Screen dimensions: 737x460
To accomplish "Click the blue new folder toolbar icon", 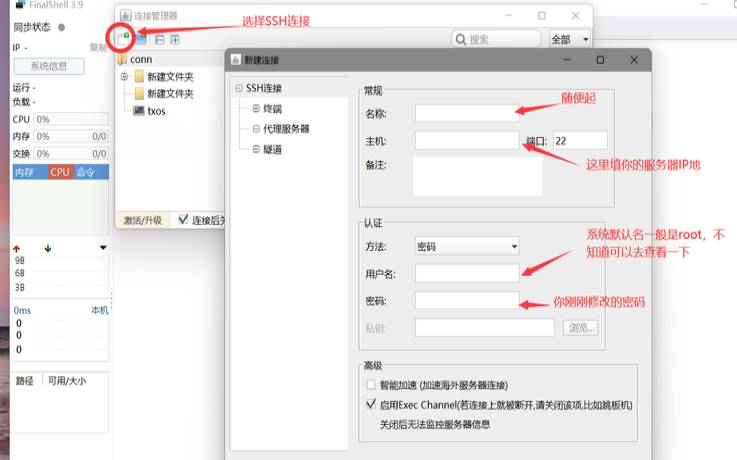I will tap(141, 39).
